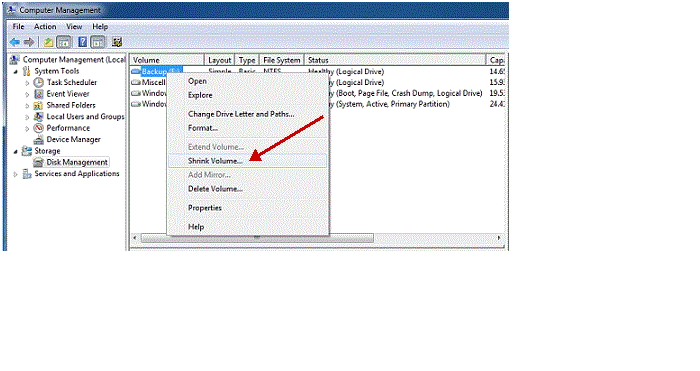Collapse the System Tools tree node
This screenshot has width=700, height=371.
point(16,71)
